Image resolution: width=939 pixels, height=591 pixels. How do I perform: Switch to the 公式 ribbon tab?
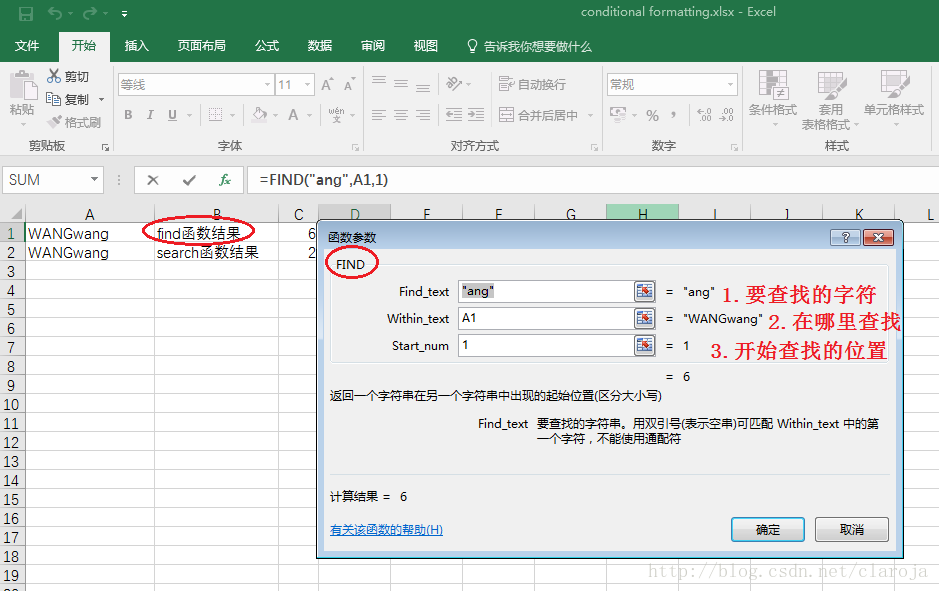point(267,46)
